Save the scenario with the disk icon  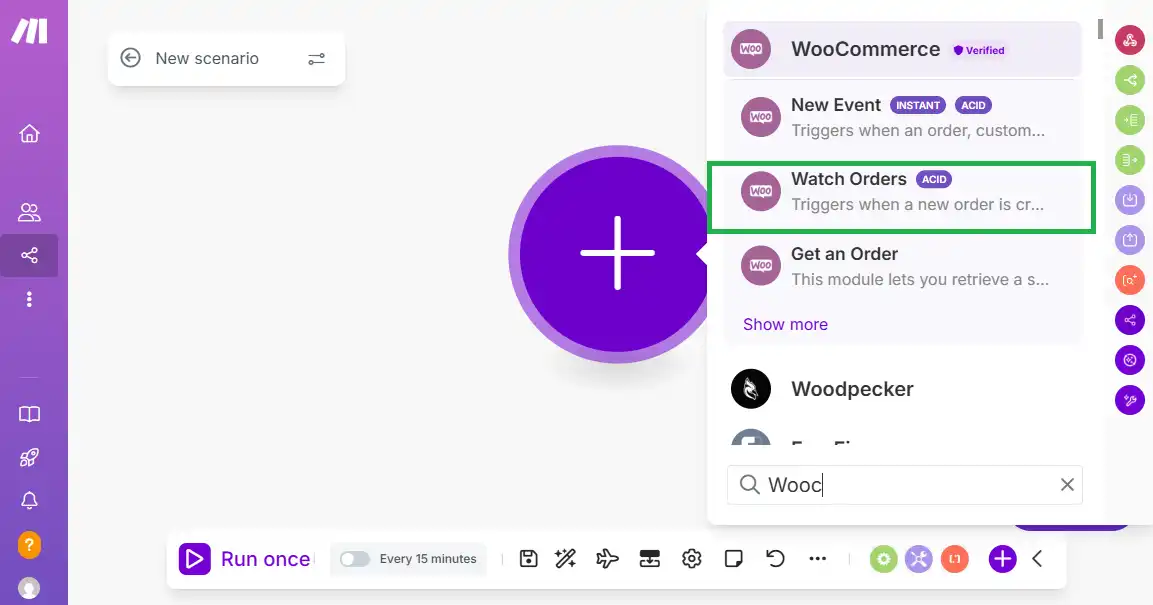[x=528, y=559]
